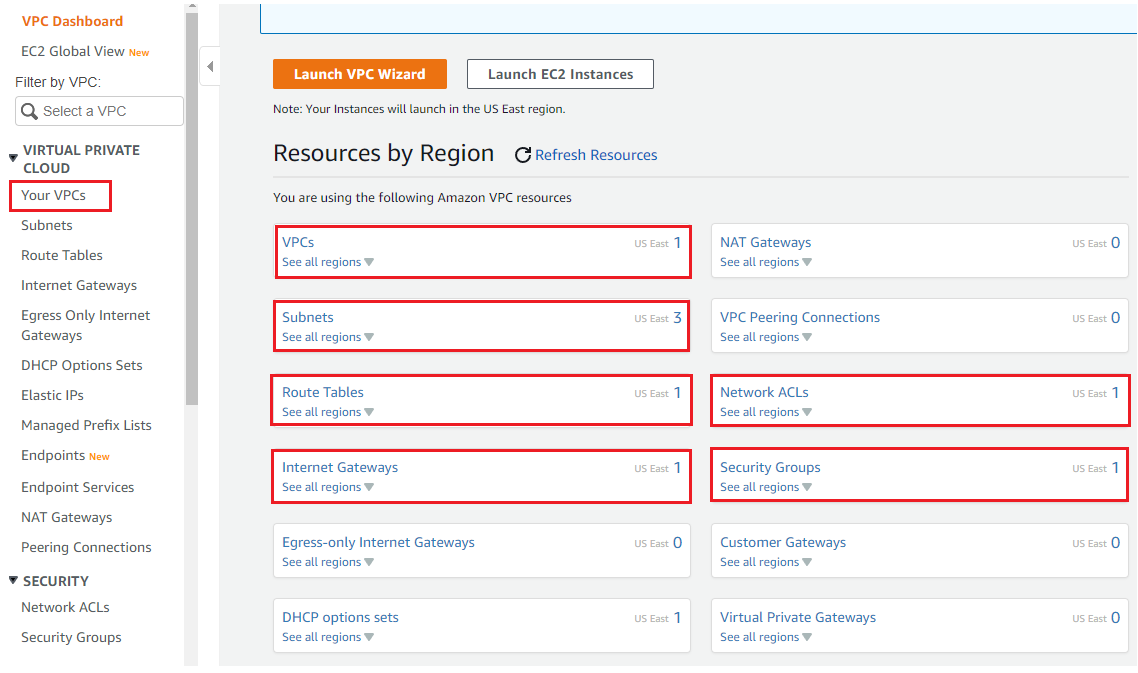The image size is (1138, 673).
Task: Open the NAT Gateways resource card link
Action: tap(766, 242)
